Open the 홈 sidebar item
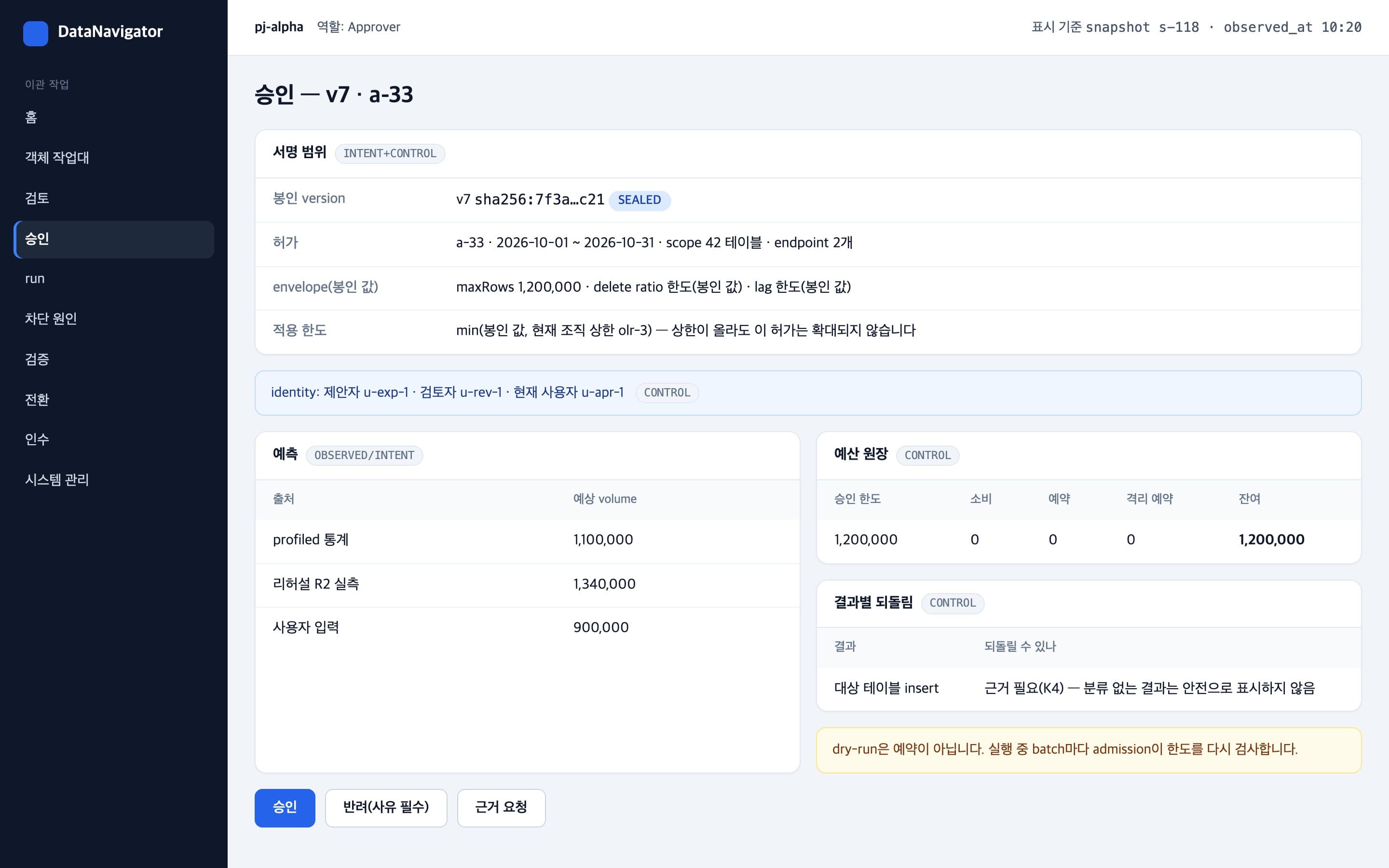This screenshot has height=868, width=1389. tap(114, 118)
